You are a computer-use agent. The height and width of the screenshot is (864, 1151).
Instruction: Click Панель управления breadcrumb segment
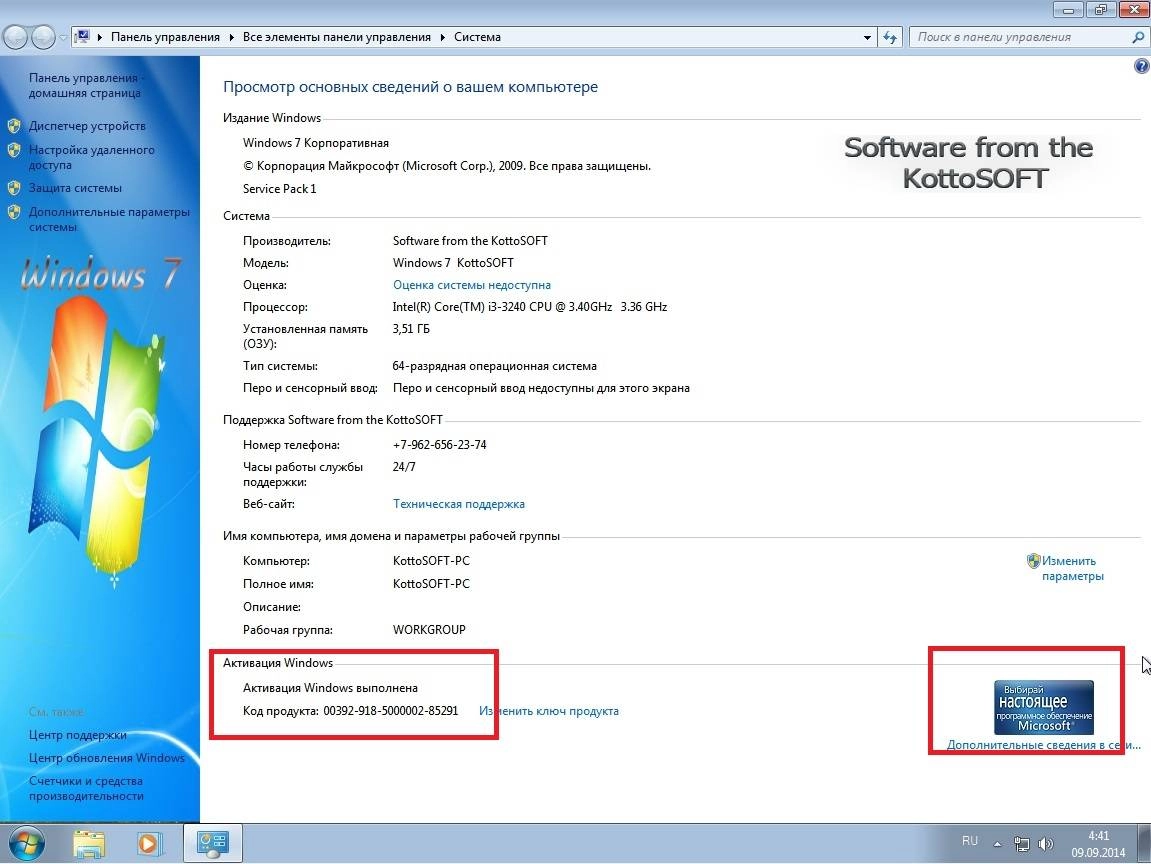[165, 37]
